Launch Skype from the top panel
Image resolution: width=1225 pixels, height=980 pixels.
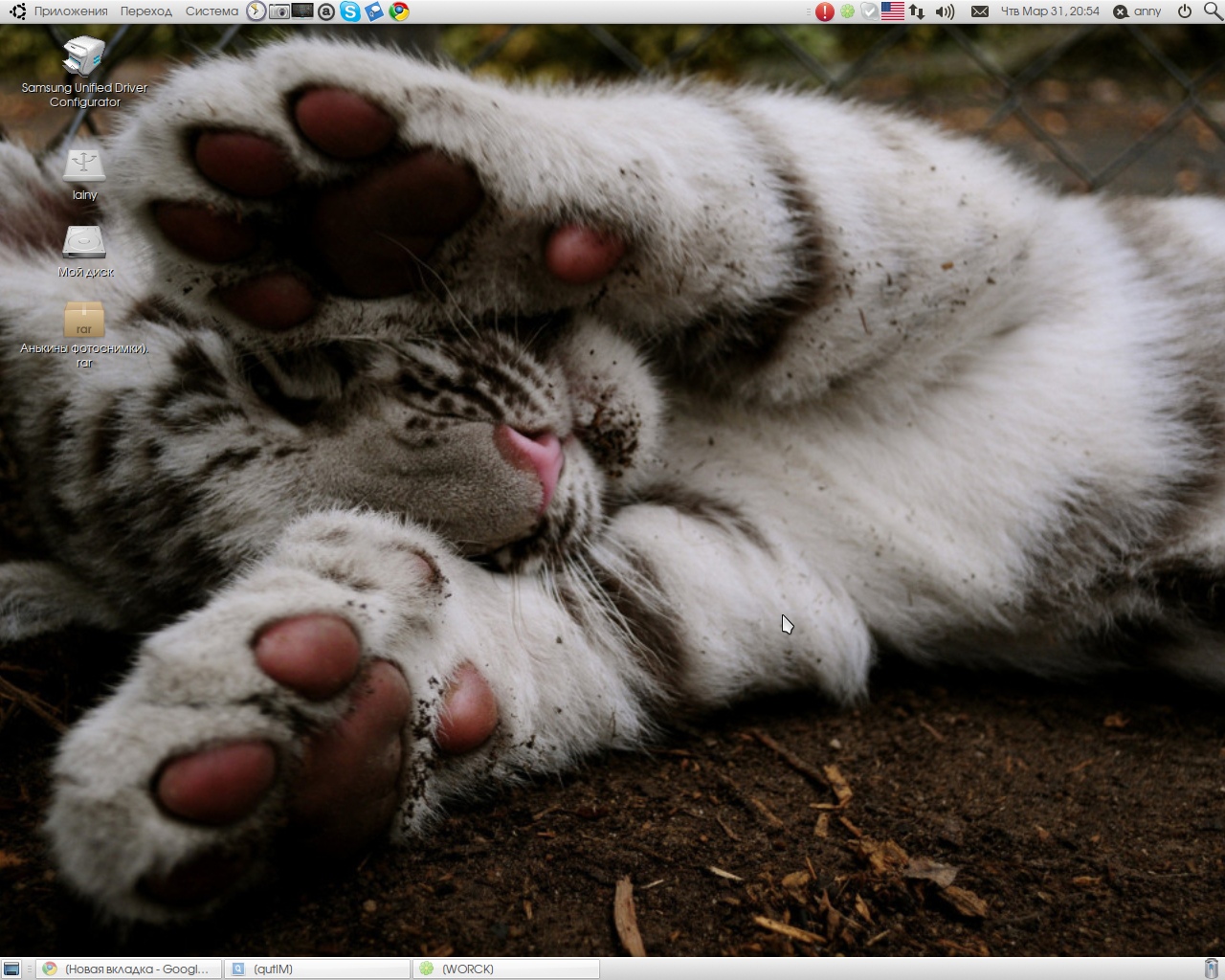(x=350, y=11)
